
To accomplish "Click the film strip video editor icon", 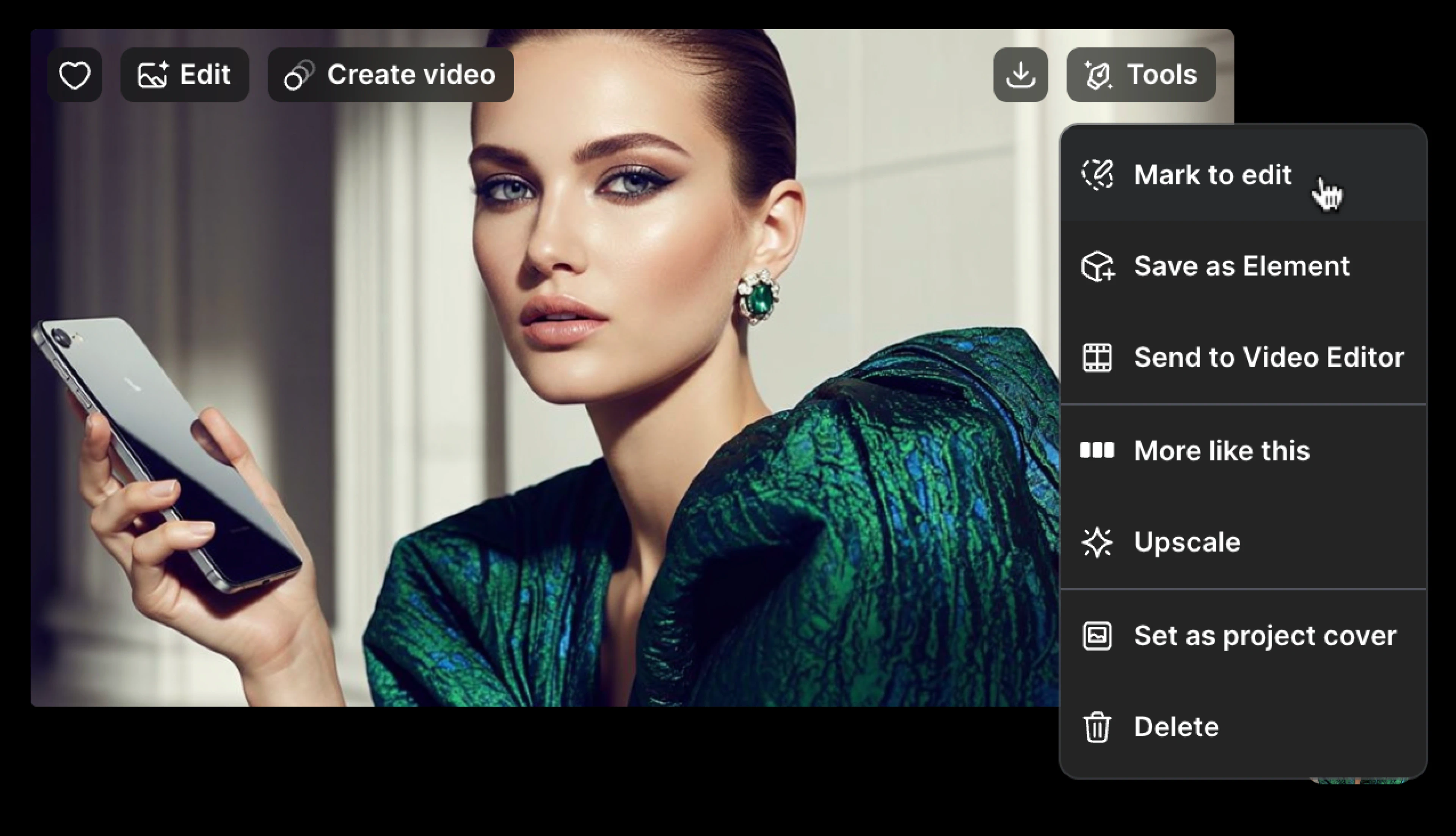I will coord(1097,358).
